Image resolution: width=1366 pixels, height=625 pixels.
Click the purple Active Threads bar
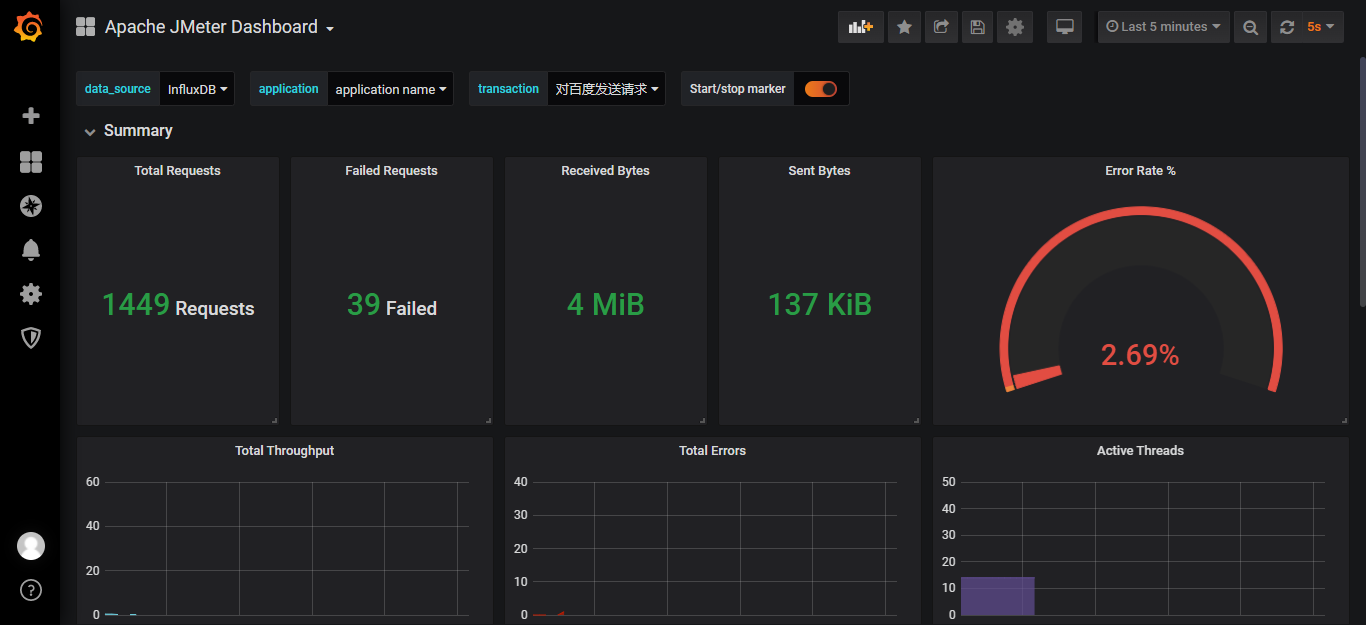pyautogui.click(x=998, y=596)
